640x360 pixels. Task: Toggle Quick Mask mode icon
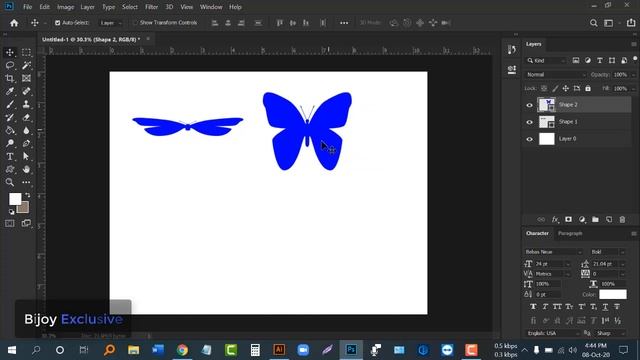(10, 223)
